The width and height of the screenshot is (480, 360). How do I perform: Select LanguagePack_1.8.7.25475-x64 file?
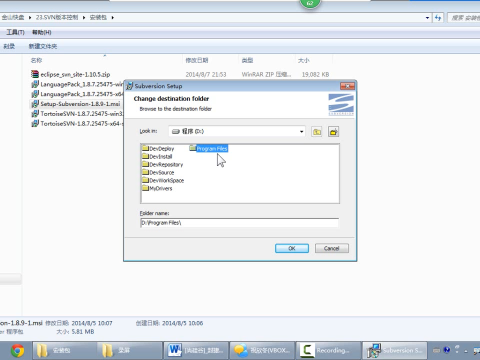point(82,94)
